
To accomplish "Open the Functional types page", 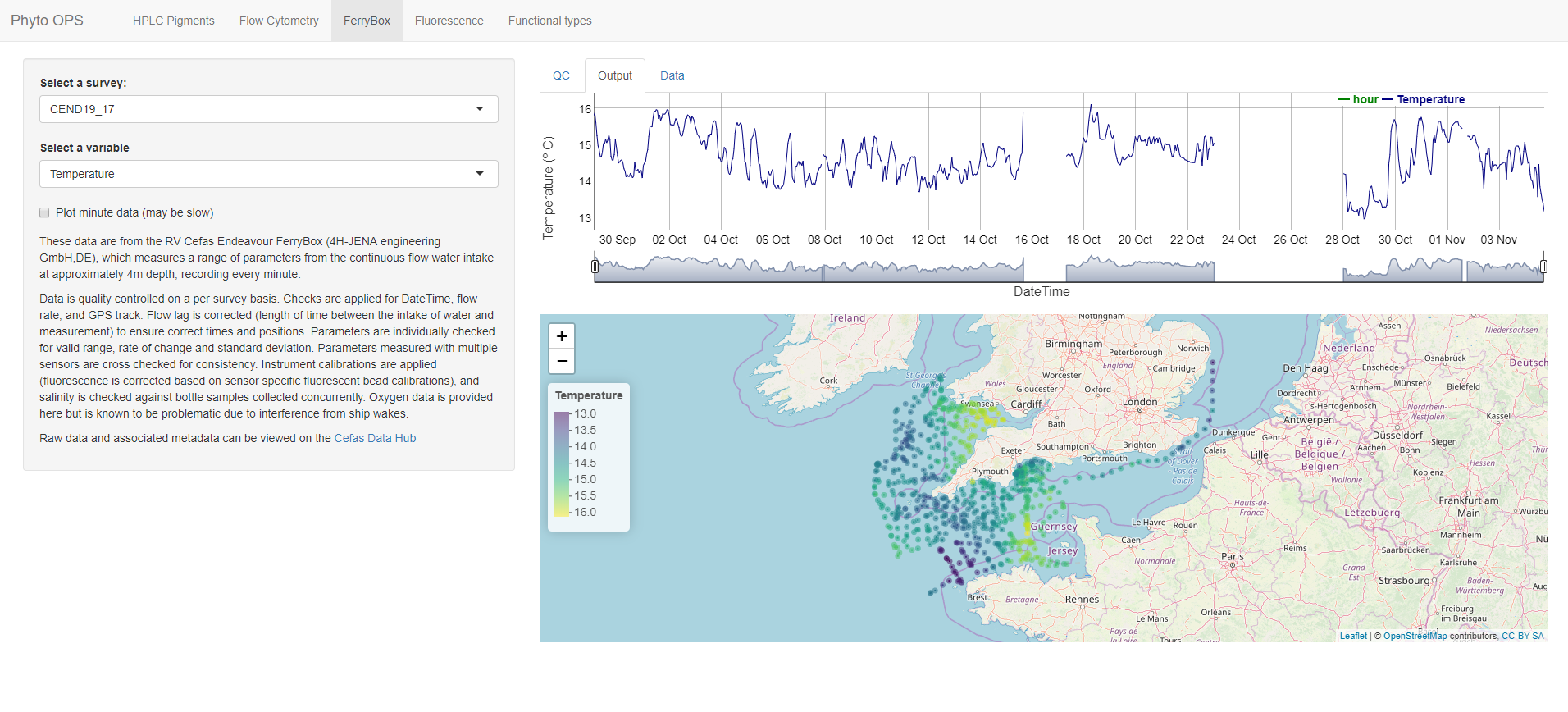I will (549, 21).
